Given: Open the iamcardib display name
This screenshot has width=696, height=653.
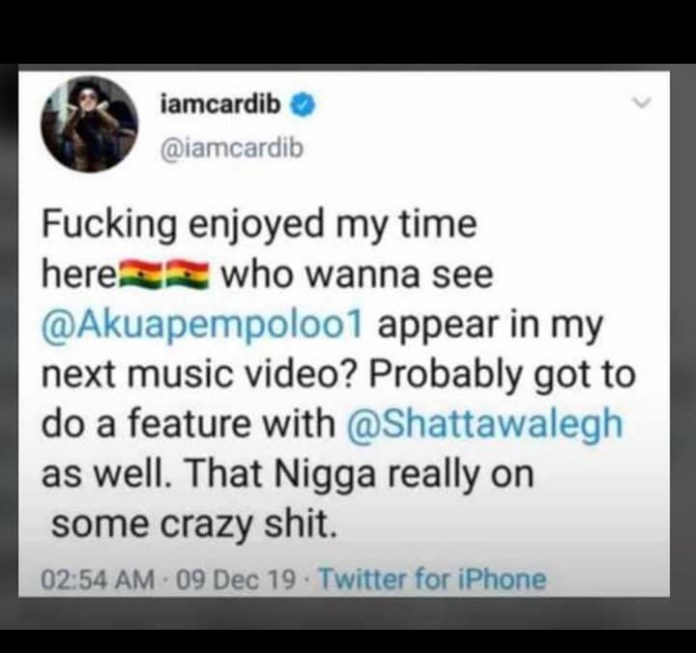Looking at the screenshot, I should [x=221, y=104].
